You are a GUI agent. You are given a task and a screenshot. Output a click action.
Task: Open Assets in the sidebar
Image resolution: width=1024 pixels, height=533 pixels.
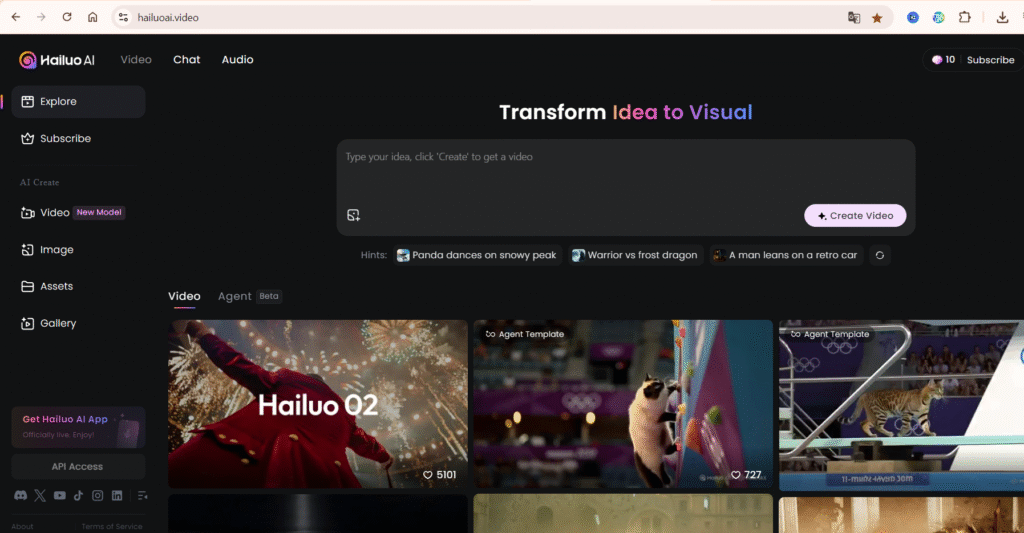(x=78, y=286)
